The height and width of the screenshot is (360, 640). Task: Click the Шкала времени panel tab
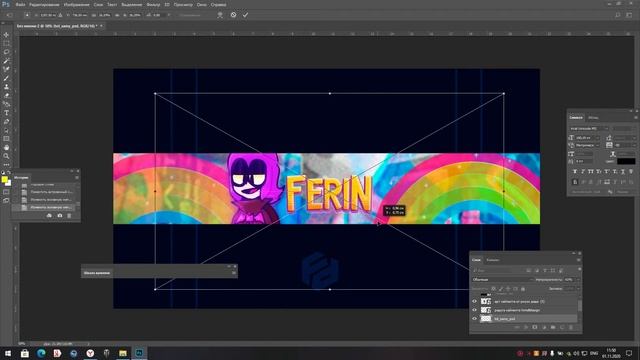[x=97, y=273]
